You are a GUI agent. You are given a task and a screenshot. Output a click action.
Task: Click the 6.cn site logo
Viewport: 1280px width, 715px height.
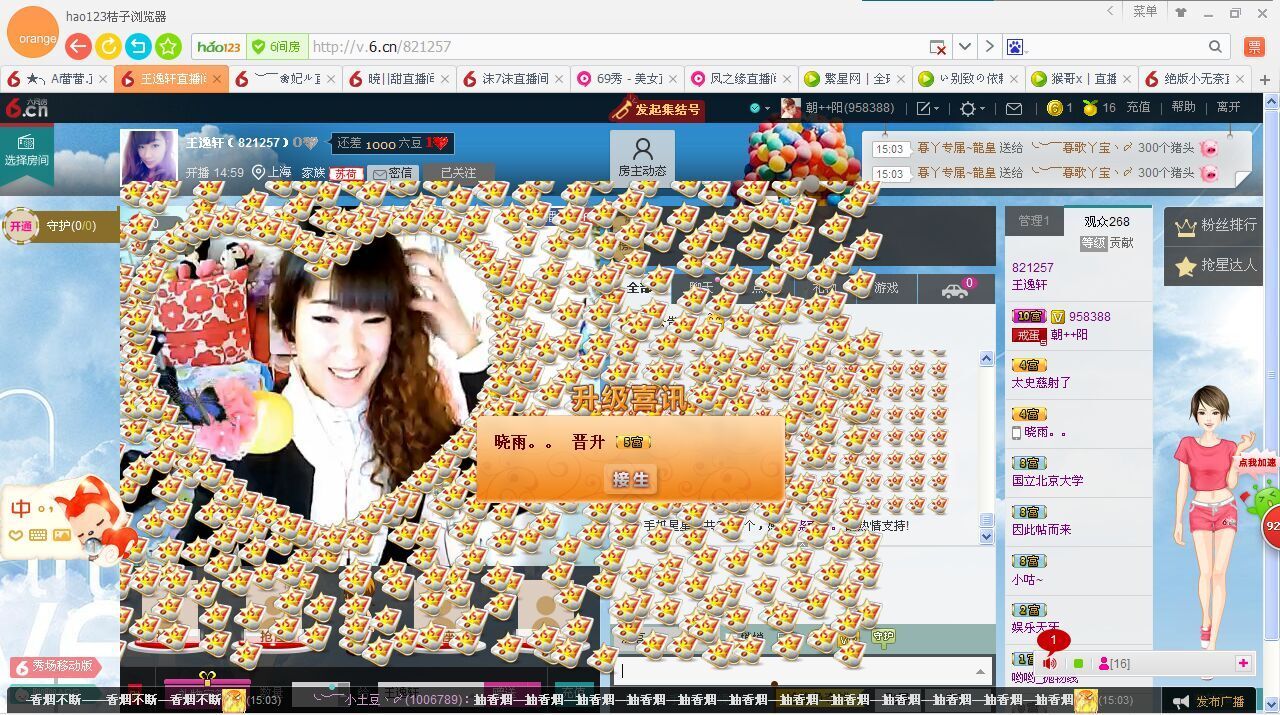(27, 107)
